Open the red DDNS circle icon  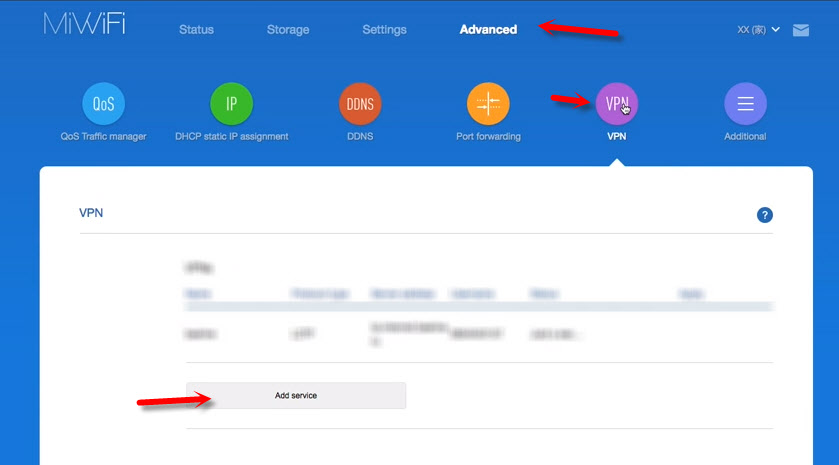tap(360, 104)
